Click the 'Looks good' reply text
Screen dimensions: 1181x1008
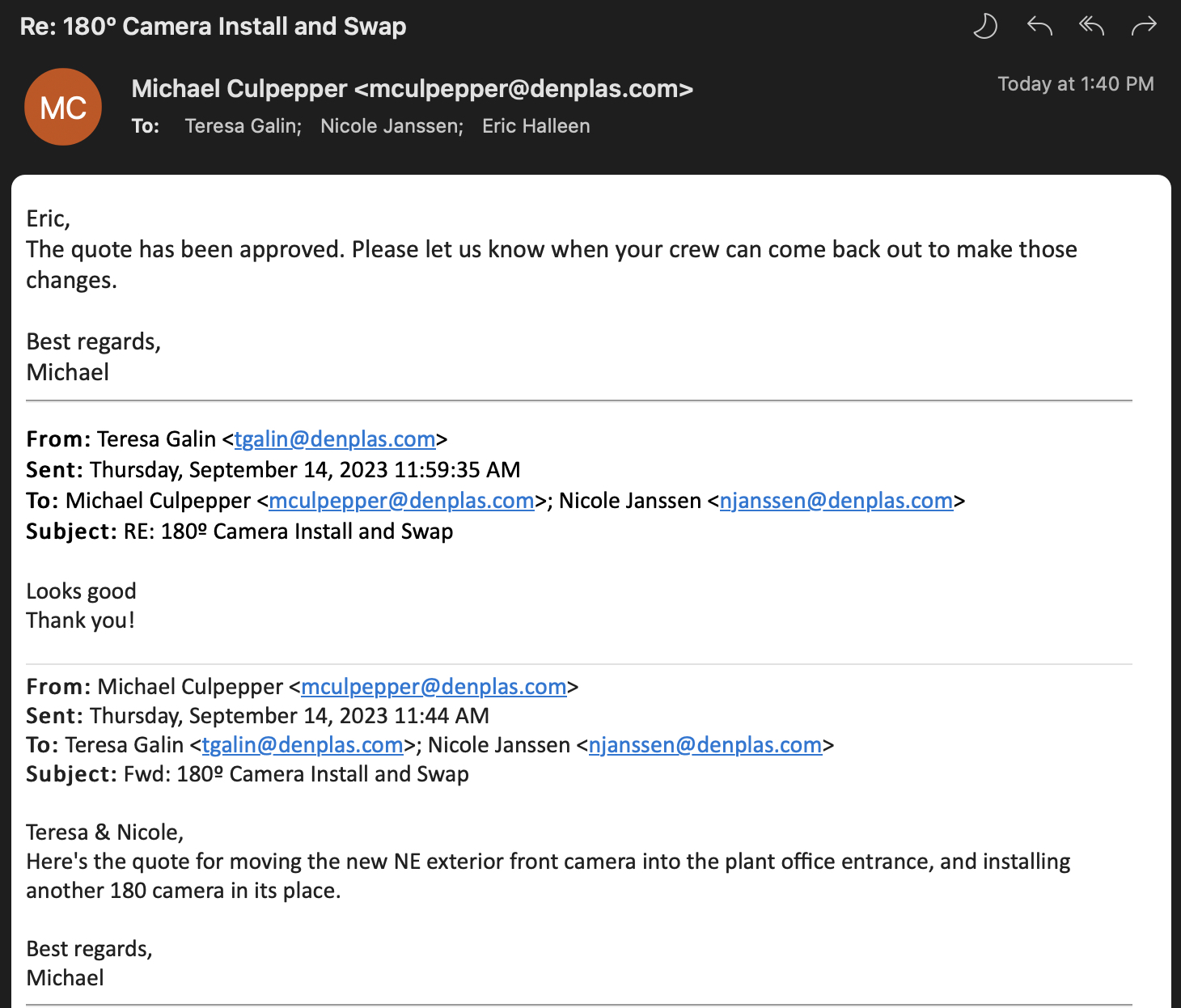[81, 591]
